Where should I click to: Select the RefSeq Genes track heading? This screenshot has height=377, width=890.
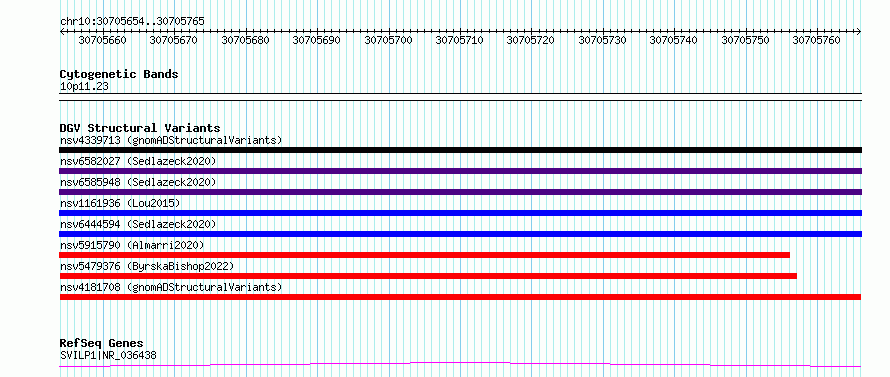click(x=101, y=344)
